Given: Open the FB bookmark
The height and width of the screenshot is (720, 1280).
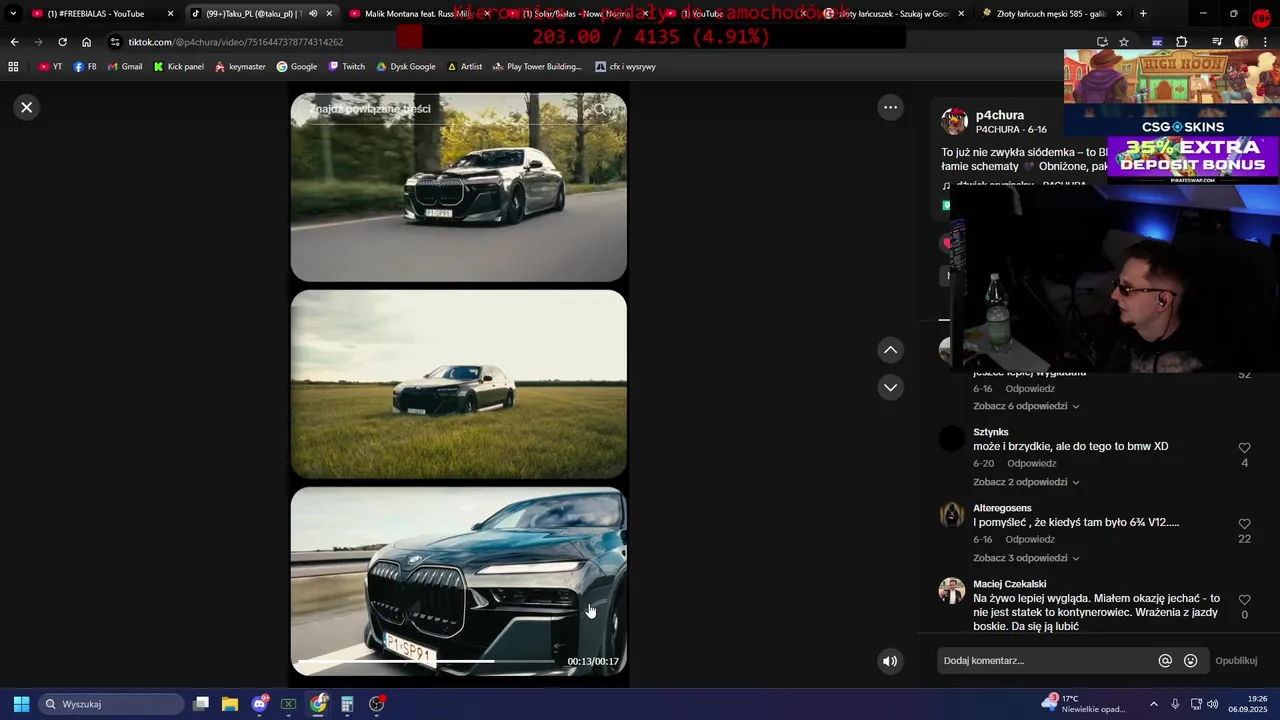Looking at the screenshot, I should 85,67.
